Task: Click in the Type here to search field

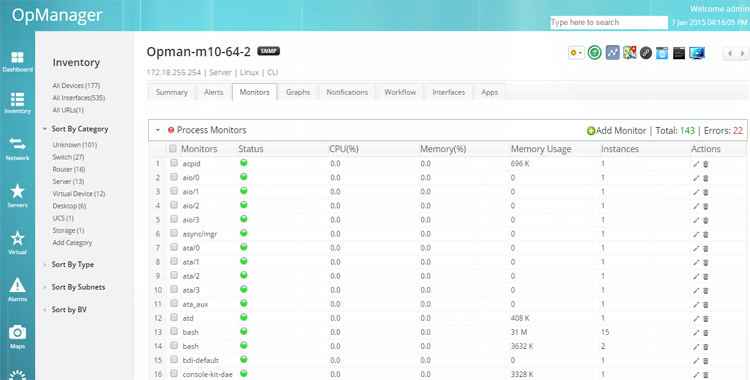Action: point(609,22)
